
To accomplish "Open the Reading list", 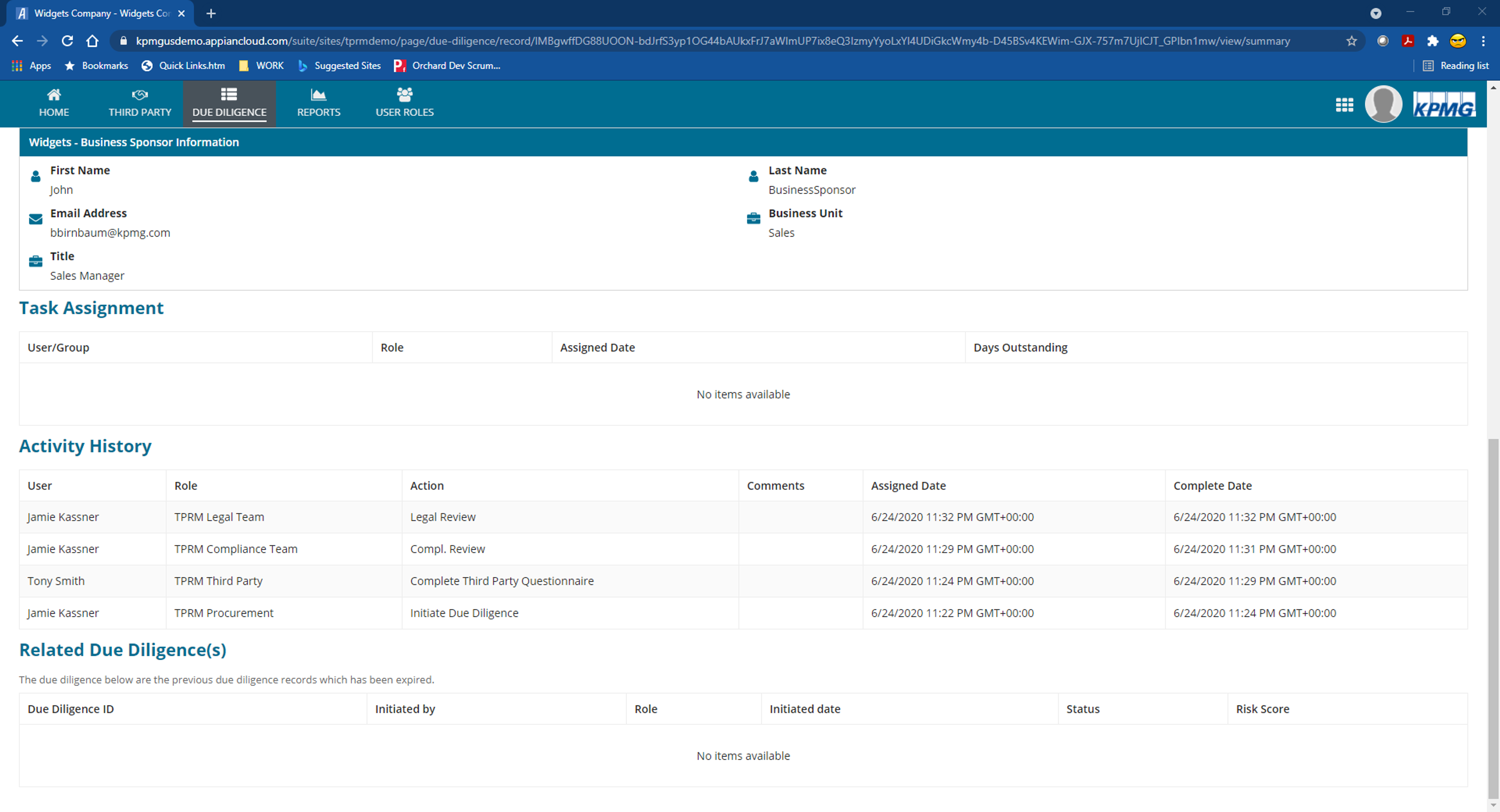I will (x=1456, y=66).
